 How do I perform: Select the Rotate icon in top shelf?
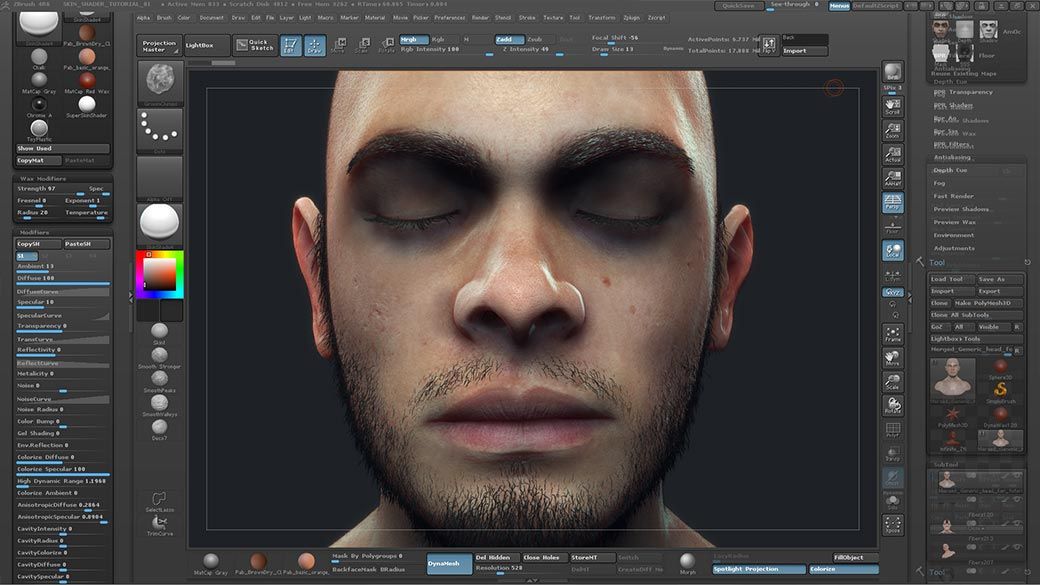[386, 46]
